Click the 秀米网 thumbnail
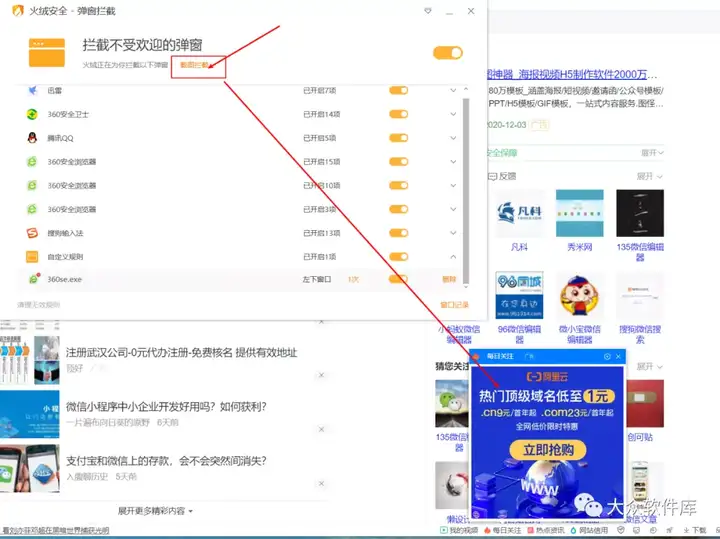The image size is (720, 539). point(579,213)
